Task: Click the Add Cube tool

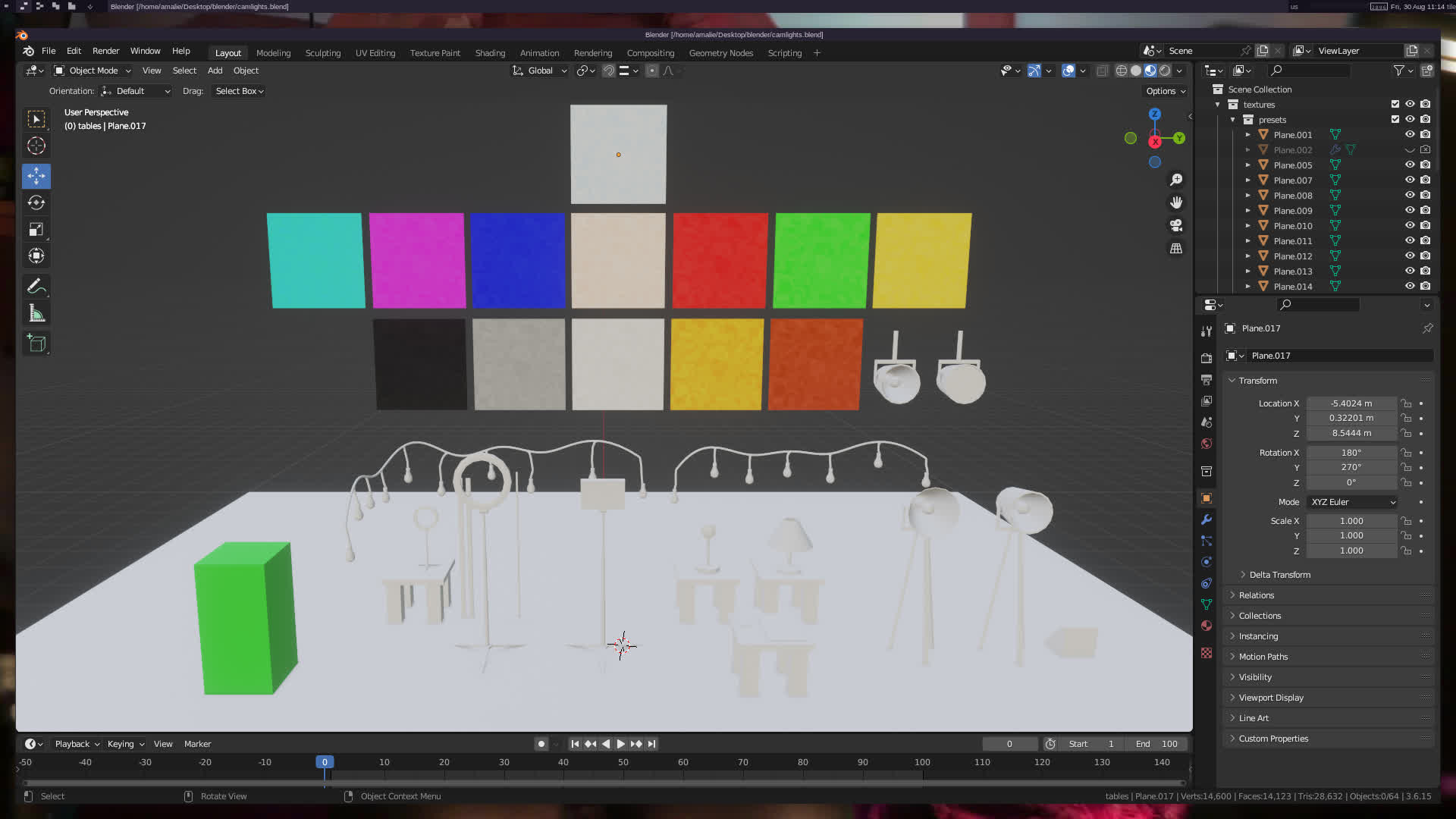Action: pyautogui.click(x=36, y=344)
